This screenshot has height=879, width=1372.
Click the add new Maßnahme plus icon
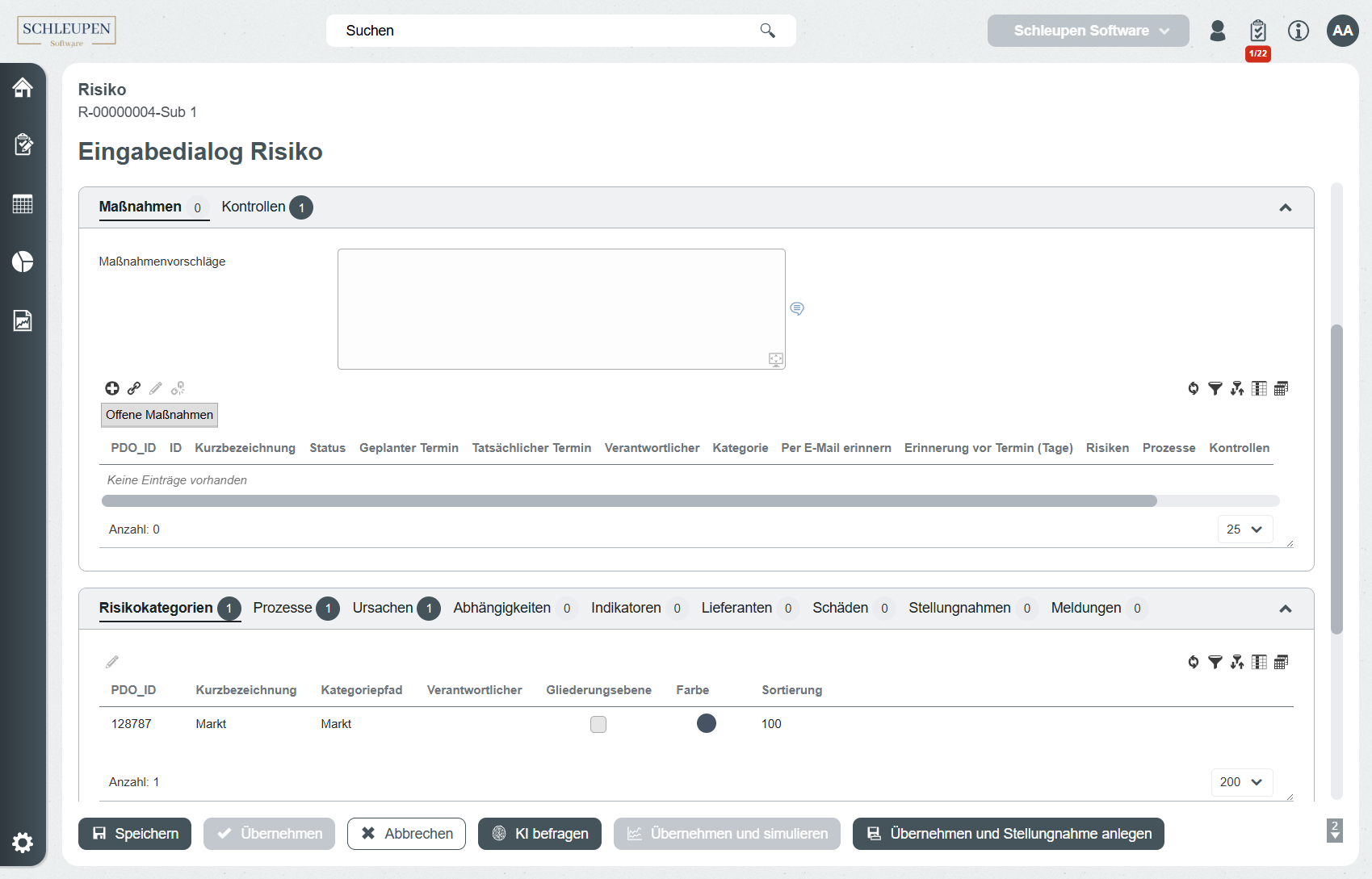click(x=112, y=388)
